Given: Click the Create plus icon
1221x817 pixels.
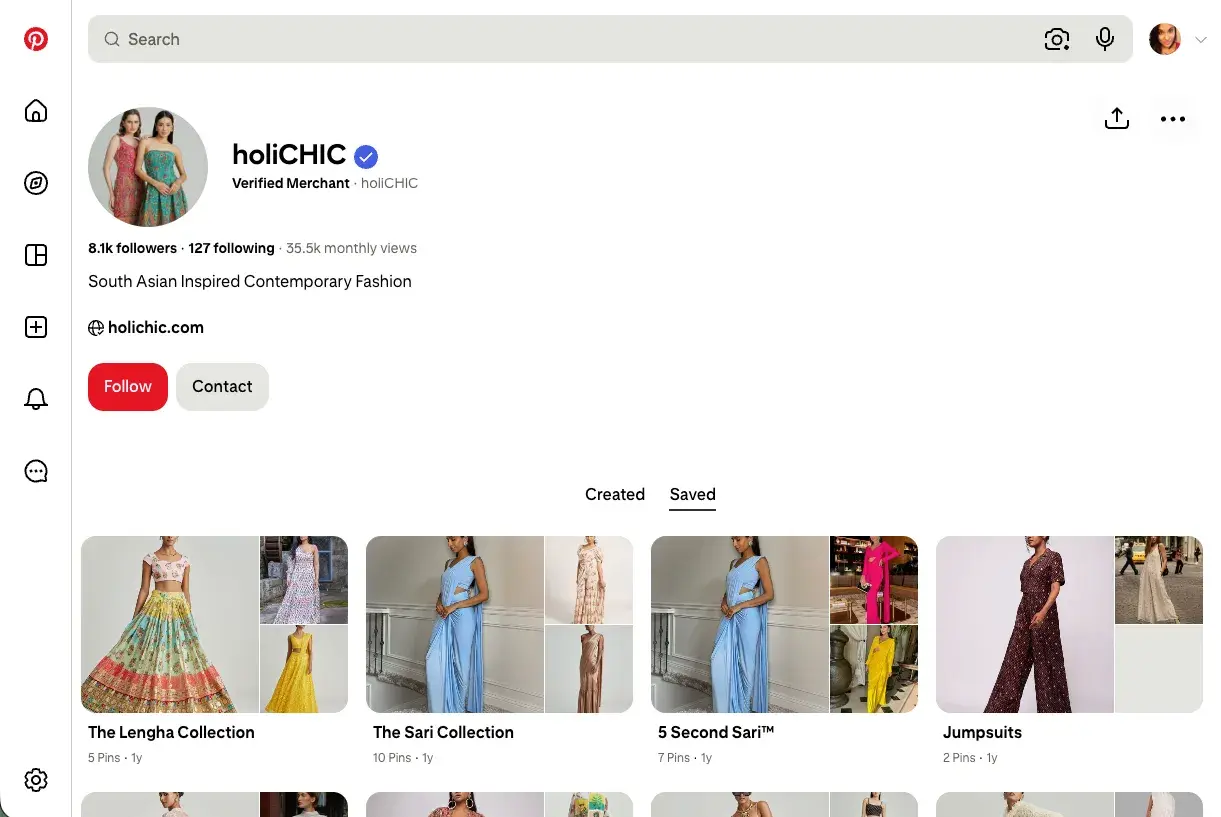Looking at the screenshot, I should point(36,327).
